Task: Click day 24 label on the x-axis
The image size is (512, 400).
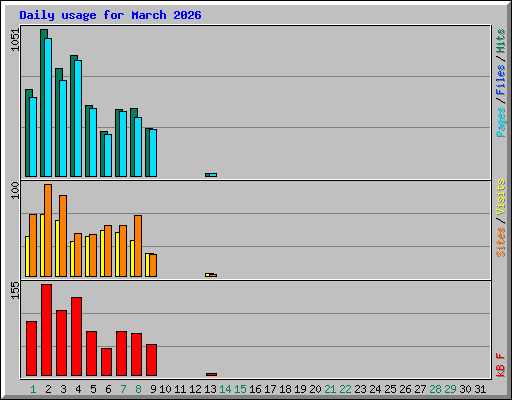Action: [375, 389]
